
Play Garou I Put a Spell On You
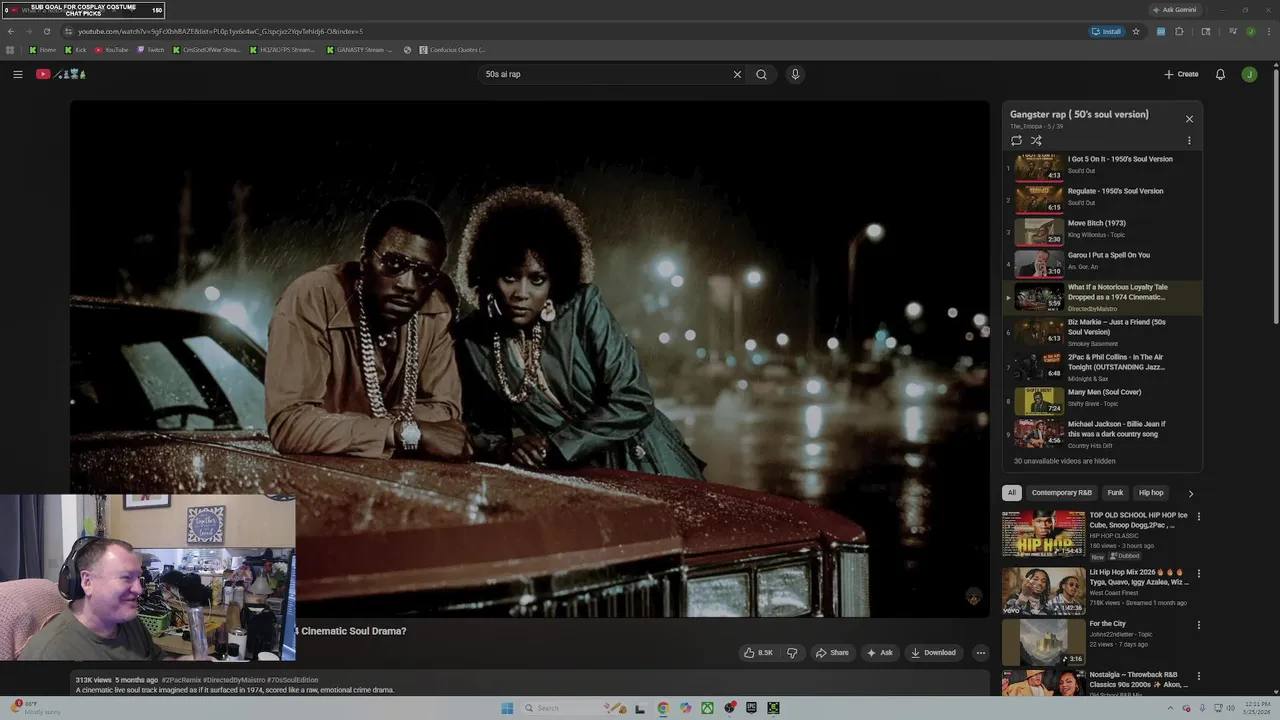(x=1102, y=262)
